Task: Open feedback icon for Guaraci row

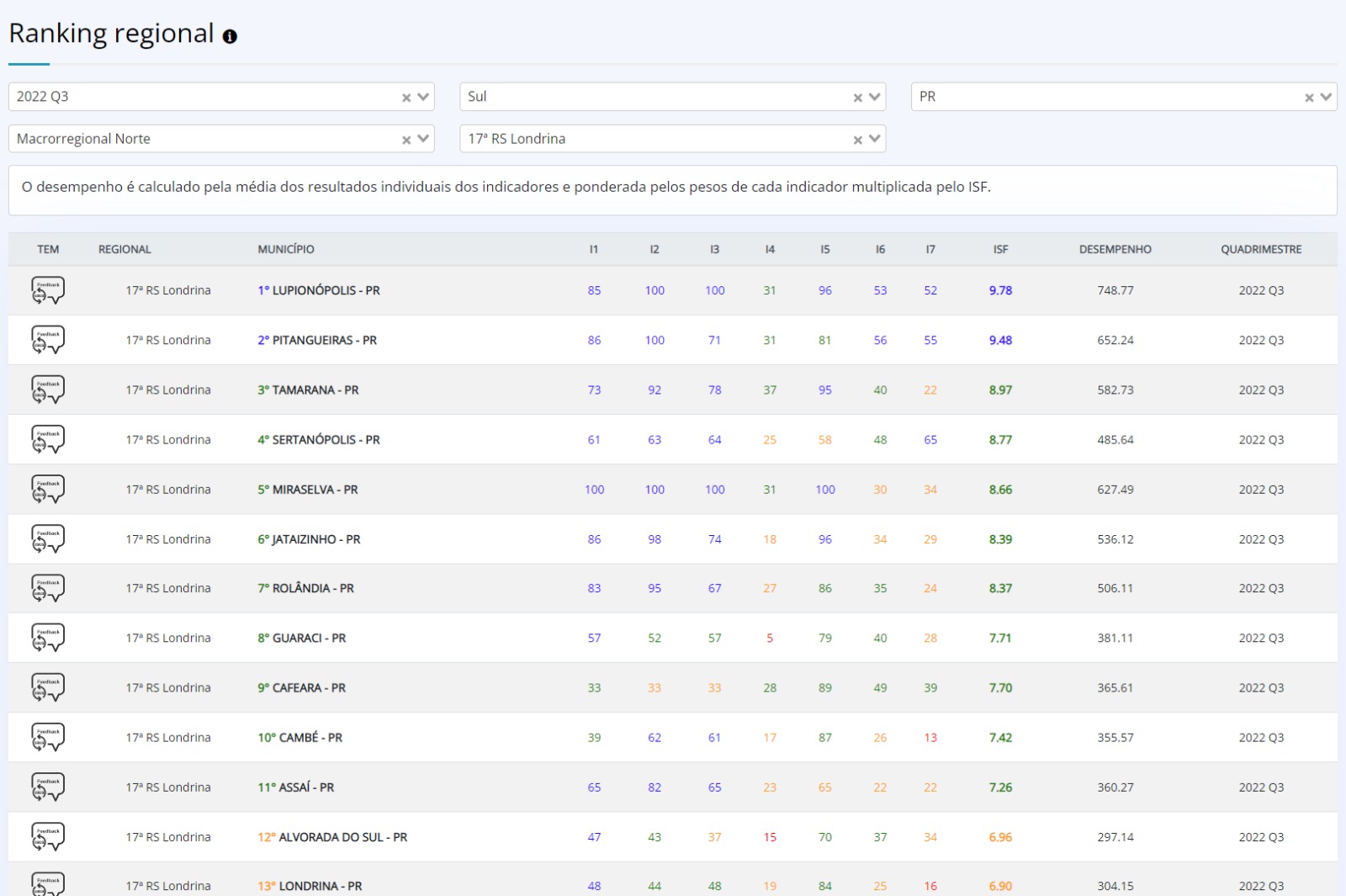Action: pos(48,638)
